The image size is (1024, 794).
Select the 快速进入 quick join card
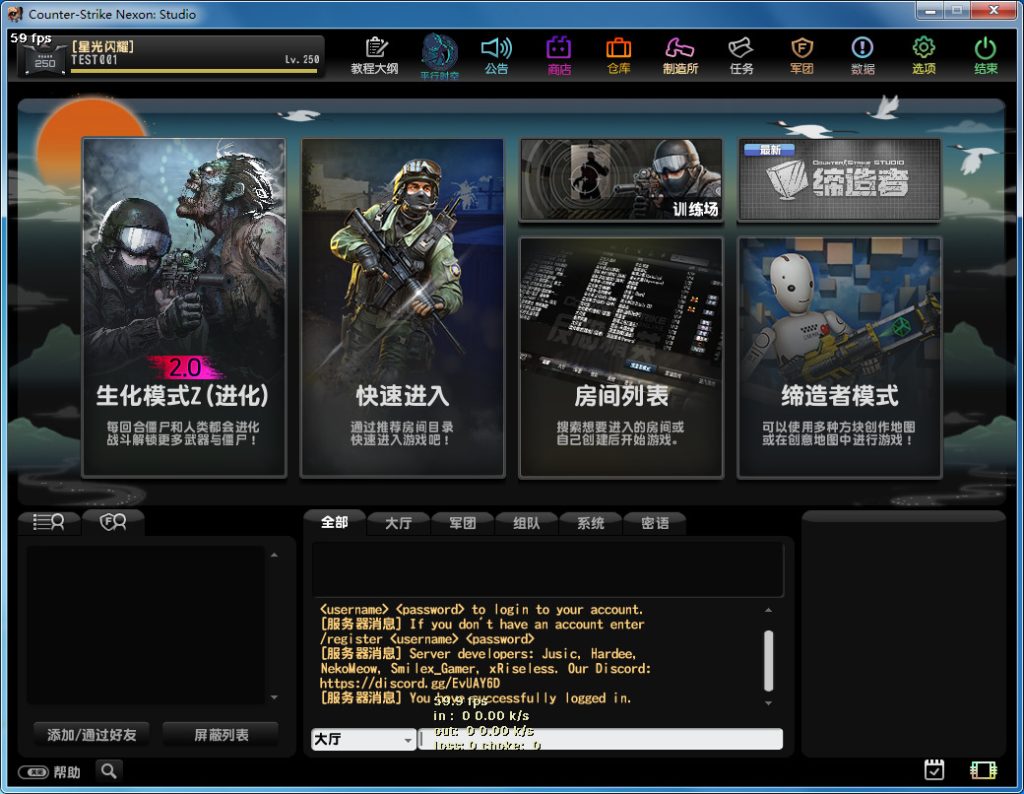[402, 308]
